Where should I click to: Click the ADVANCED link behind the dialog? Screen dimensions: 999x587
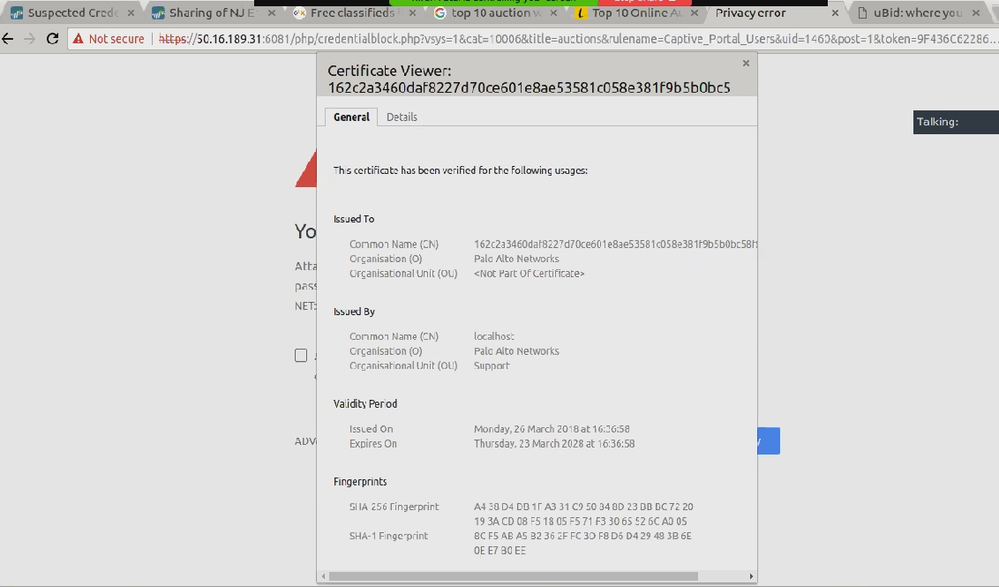(x=305, y=441)
